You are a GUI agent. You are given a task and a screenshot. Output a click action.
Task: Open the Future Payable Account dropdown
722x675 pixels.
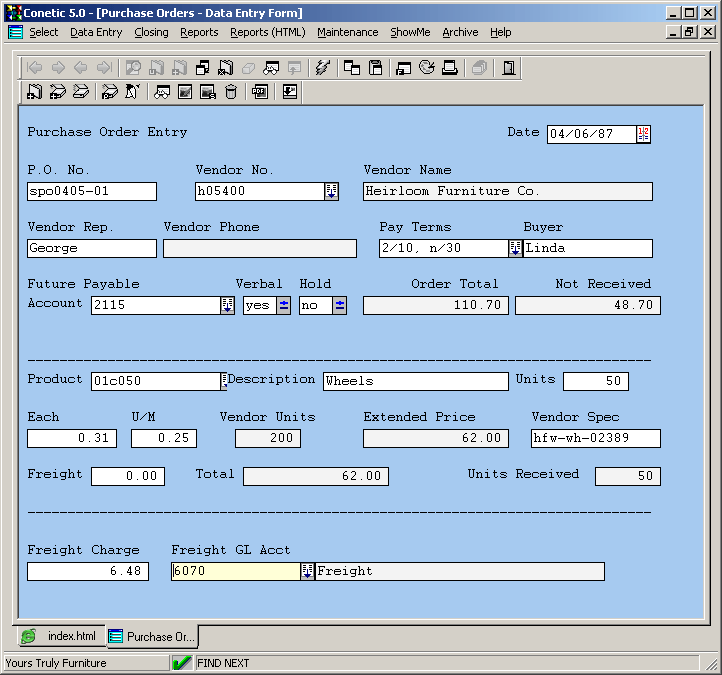pyautogui.click(x=227, y=306)
